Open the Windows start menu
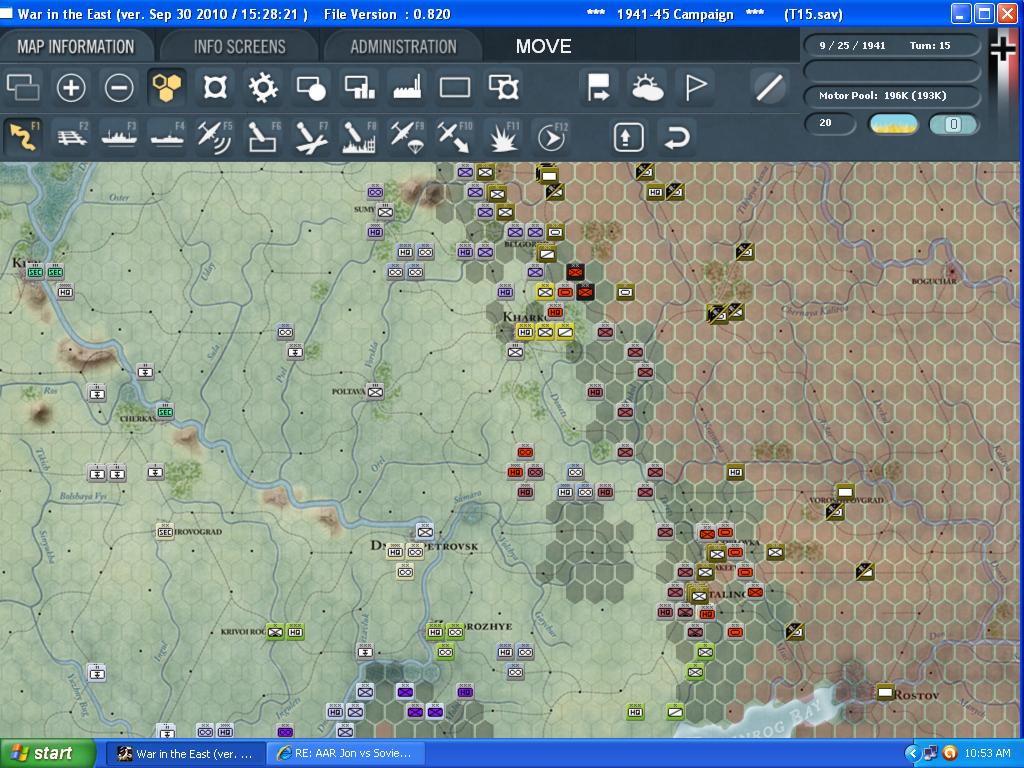The height and width of the screenshot is (768, 1024). click(46, 754)
